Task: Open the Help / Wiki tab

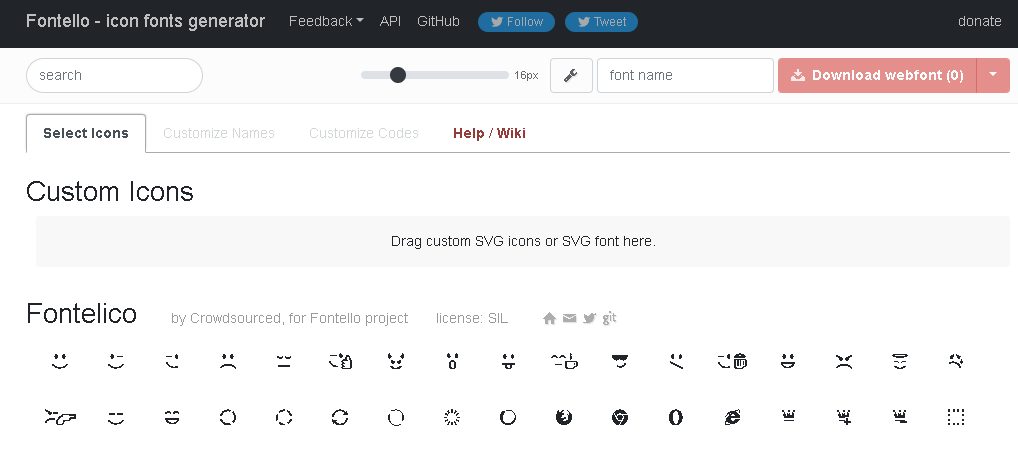Action: pos(490,134)
